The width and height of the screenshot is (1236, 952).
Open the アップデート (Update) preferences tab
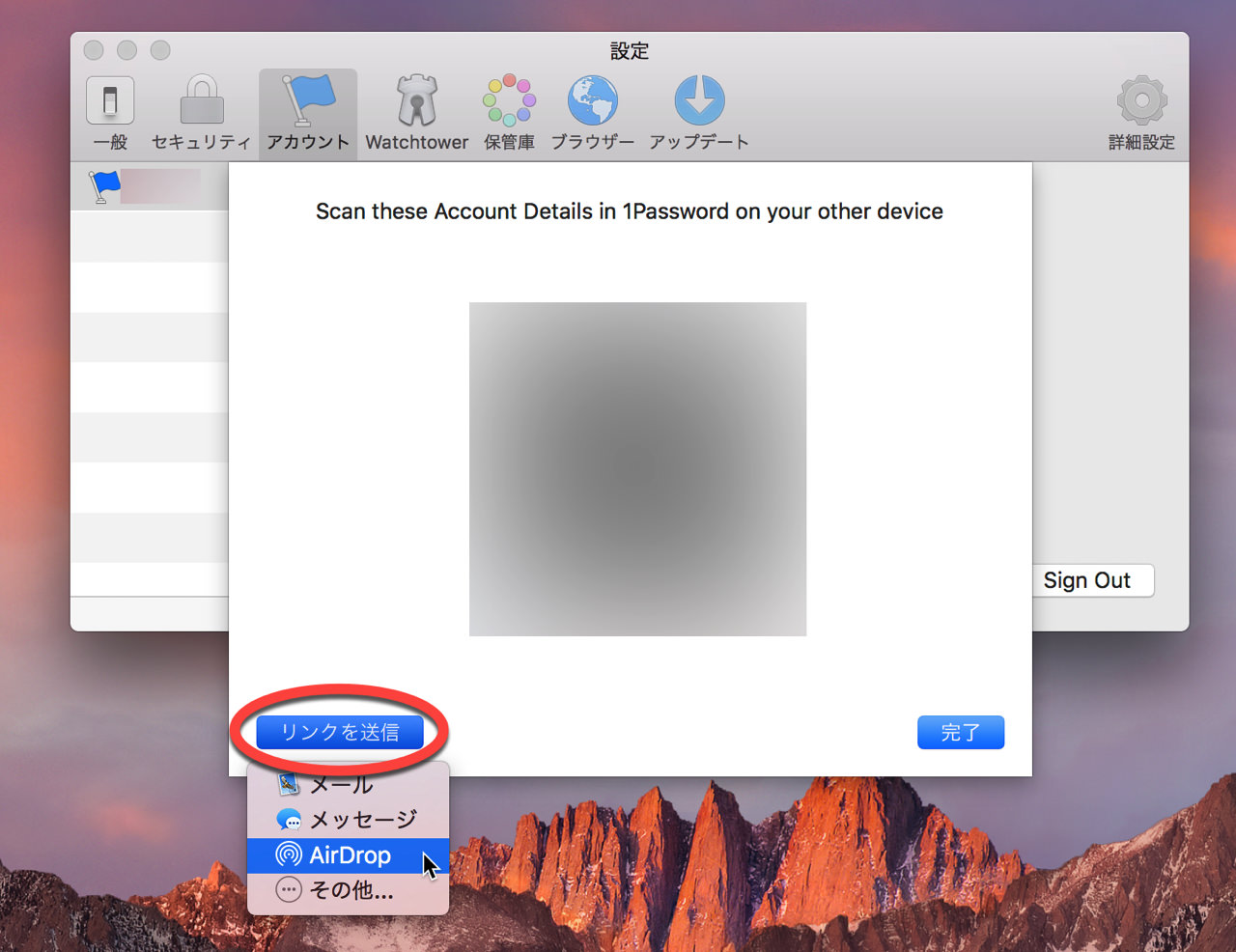[x=699, y=114]
